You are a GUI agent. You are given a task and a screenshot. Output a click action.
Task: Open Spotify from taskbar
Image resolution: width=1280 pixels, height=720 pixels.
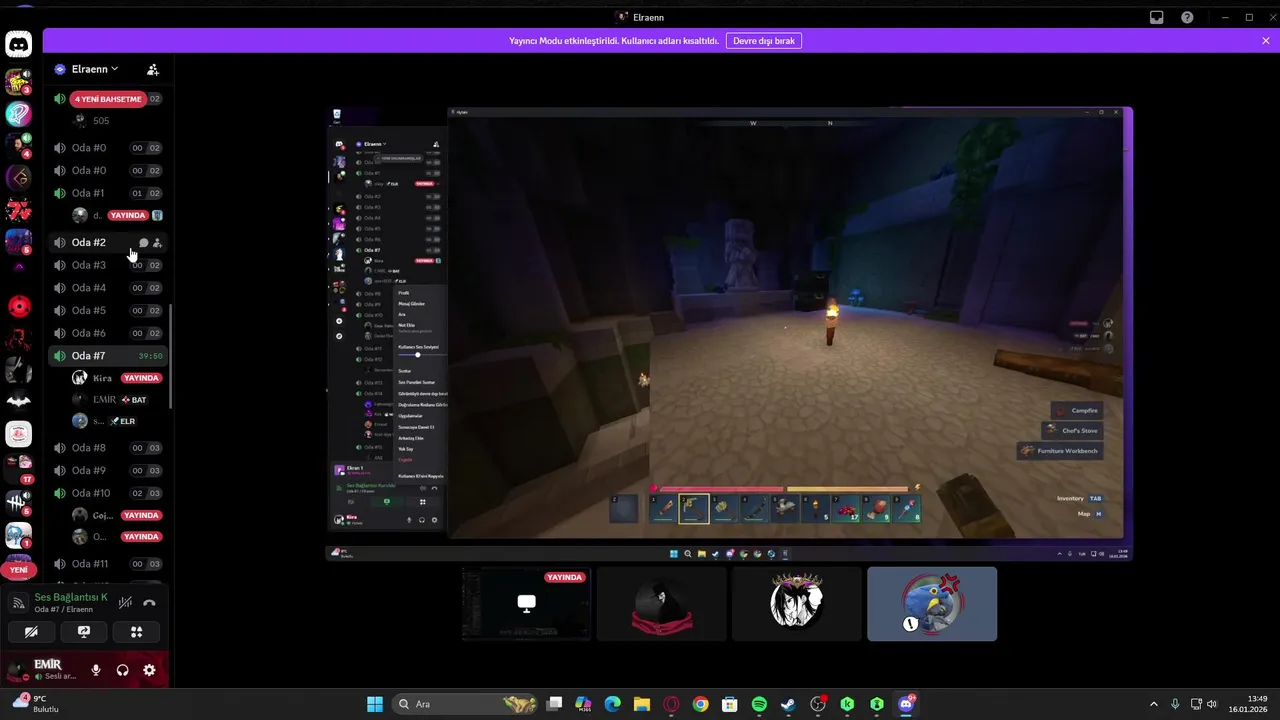[759, 704]
